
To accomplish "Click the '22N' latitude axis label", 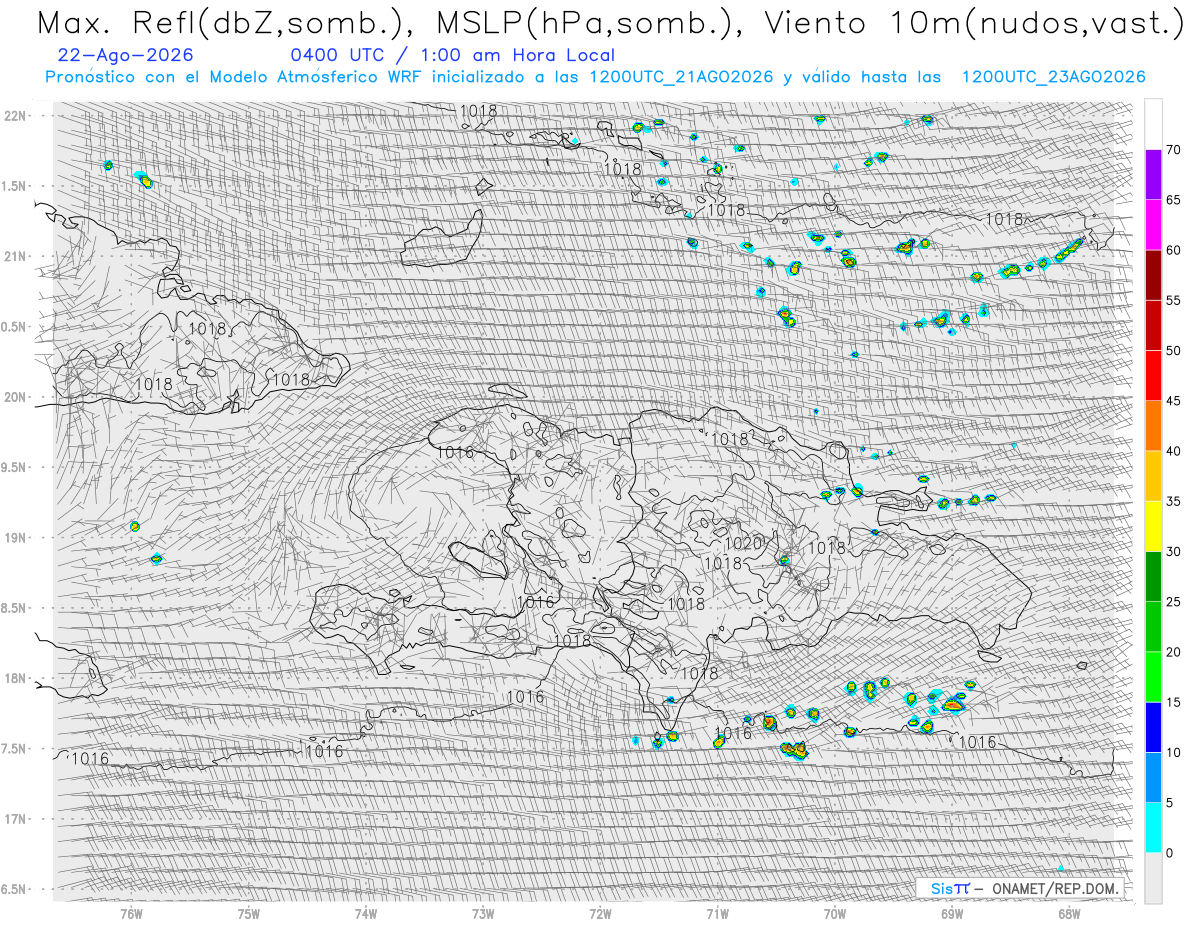I will click(15, 115).
